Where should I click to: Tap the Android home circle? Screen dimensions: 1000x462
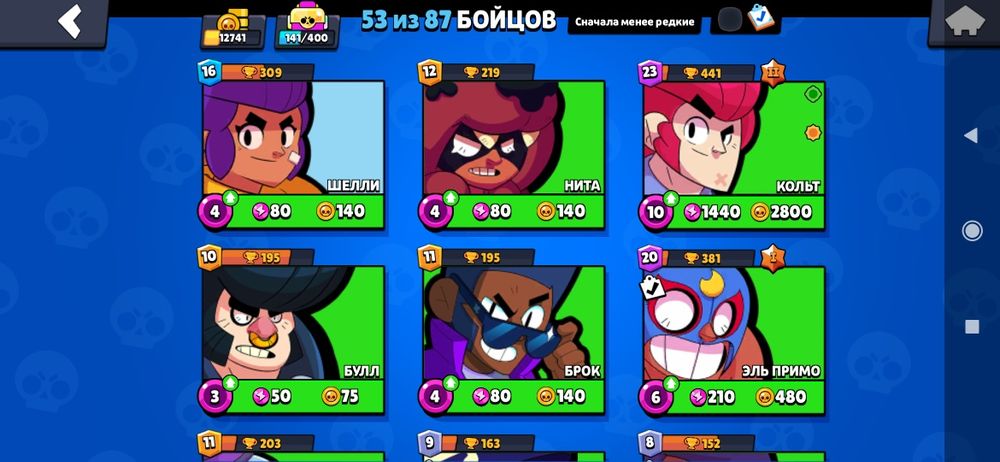pos(971,230)
